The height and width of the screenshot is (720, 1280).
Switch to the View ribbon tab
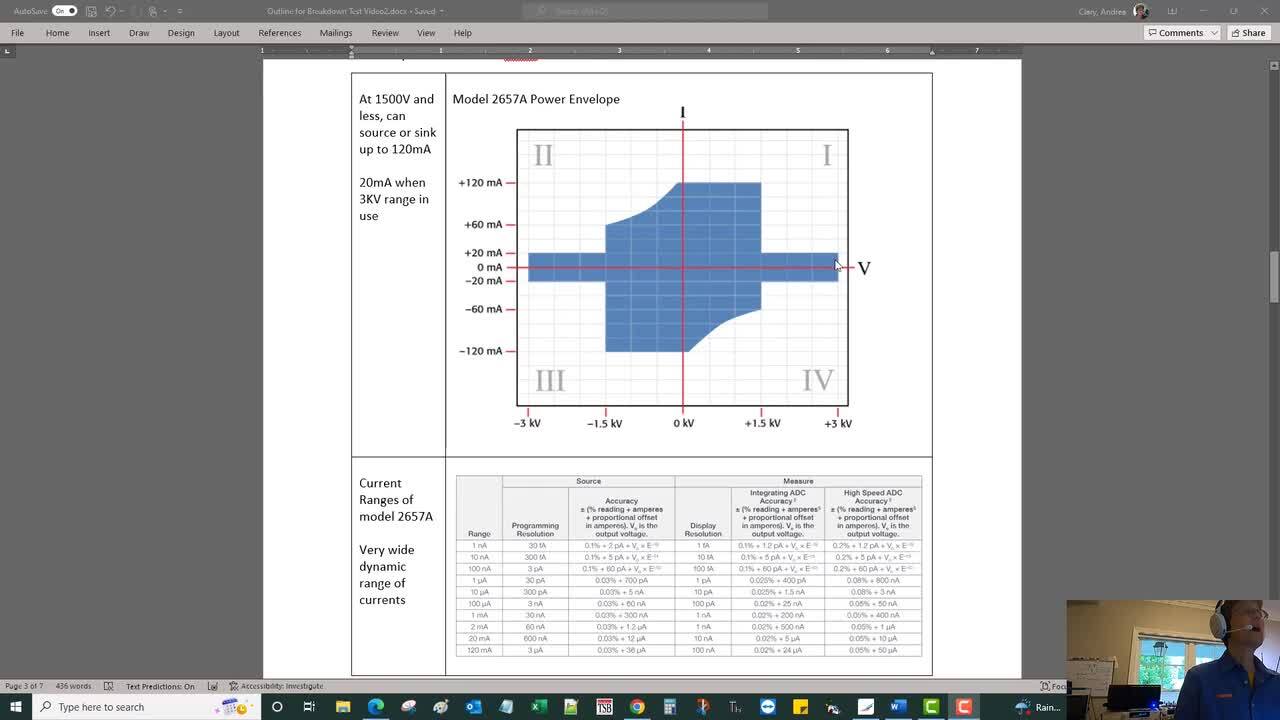coord(426,33)
